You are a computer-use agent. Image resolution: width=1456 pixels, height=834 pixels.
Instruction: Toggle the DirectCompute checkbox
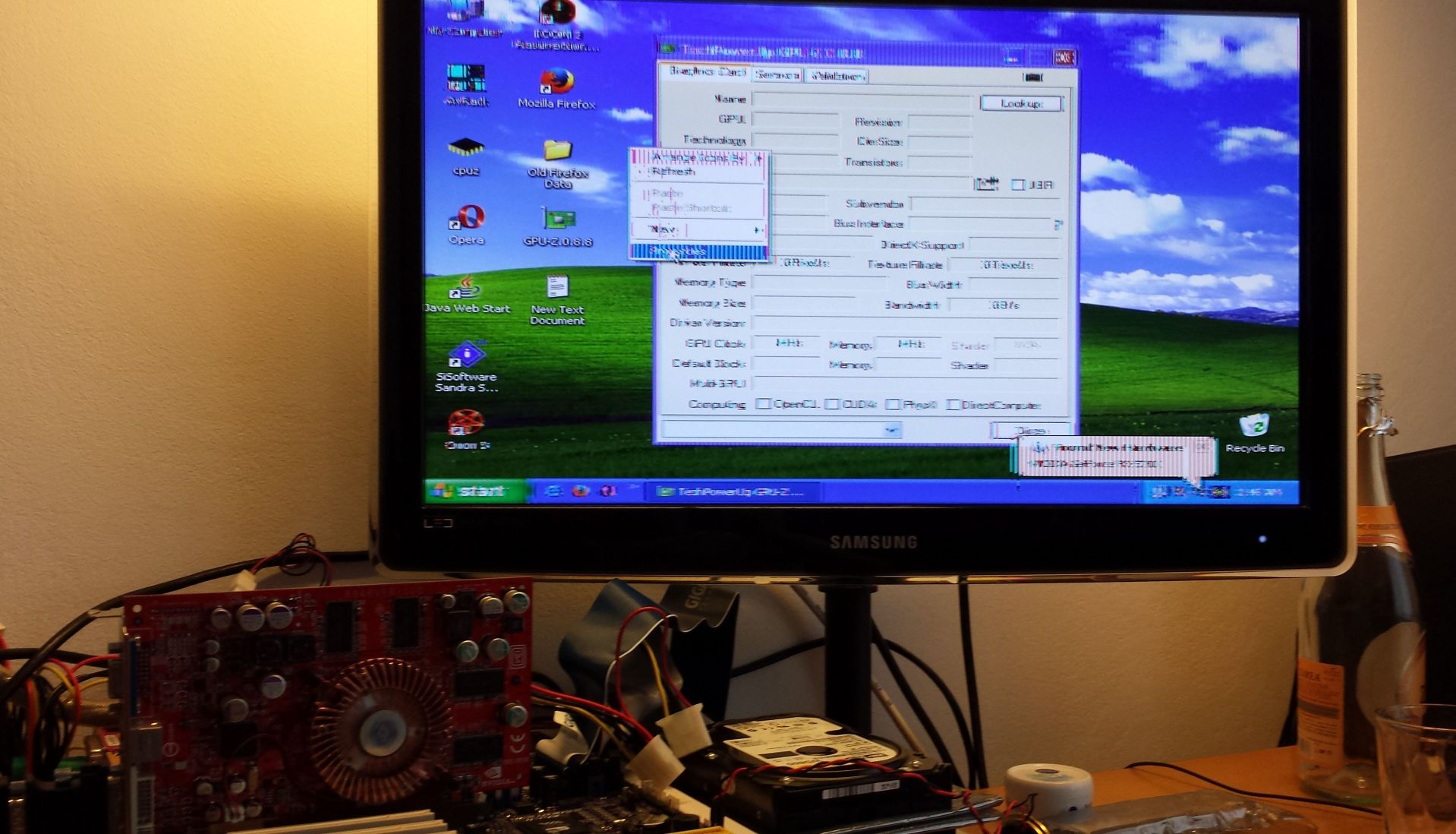coord(953,404)
